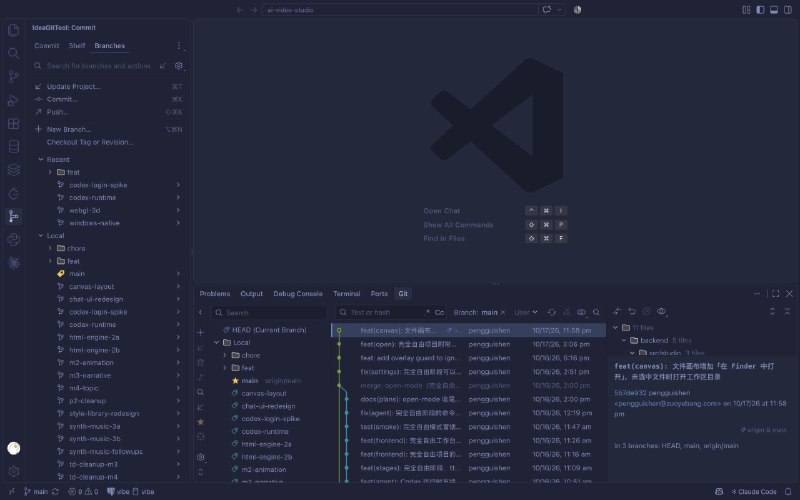Open notifications bell in status bar
Screen dimensions: 800x500
(x=788, y=491)
